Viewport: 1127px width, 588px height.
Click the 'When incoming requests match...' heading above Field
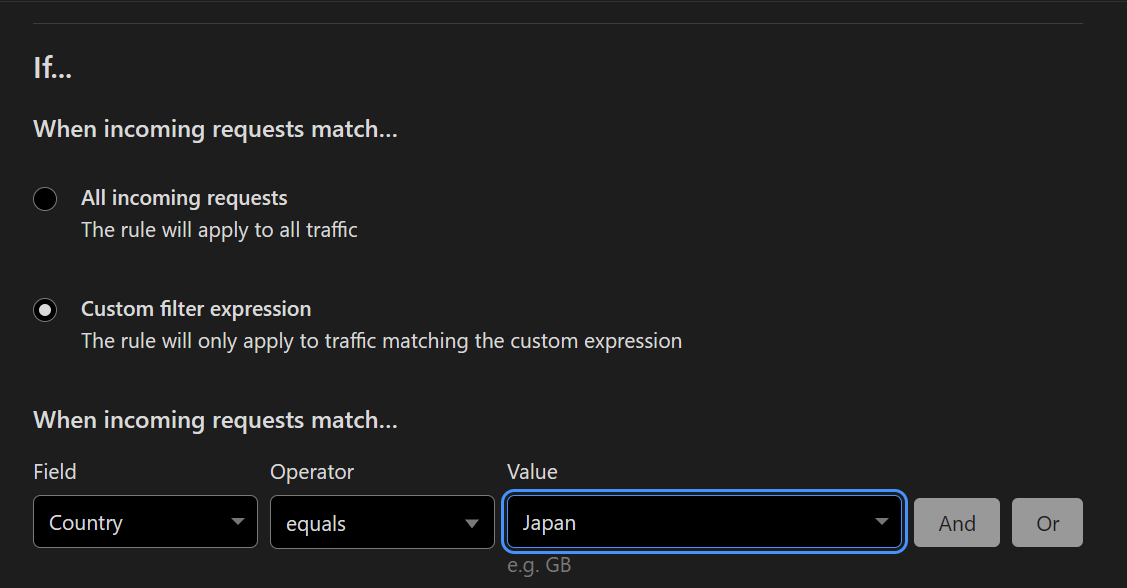216,420
